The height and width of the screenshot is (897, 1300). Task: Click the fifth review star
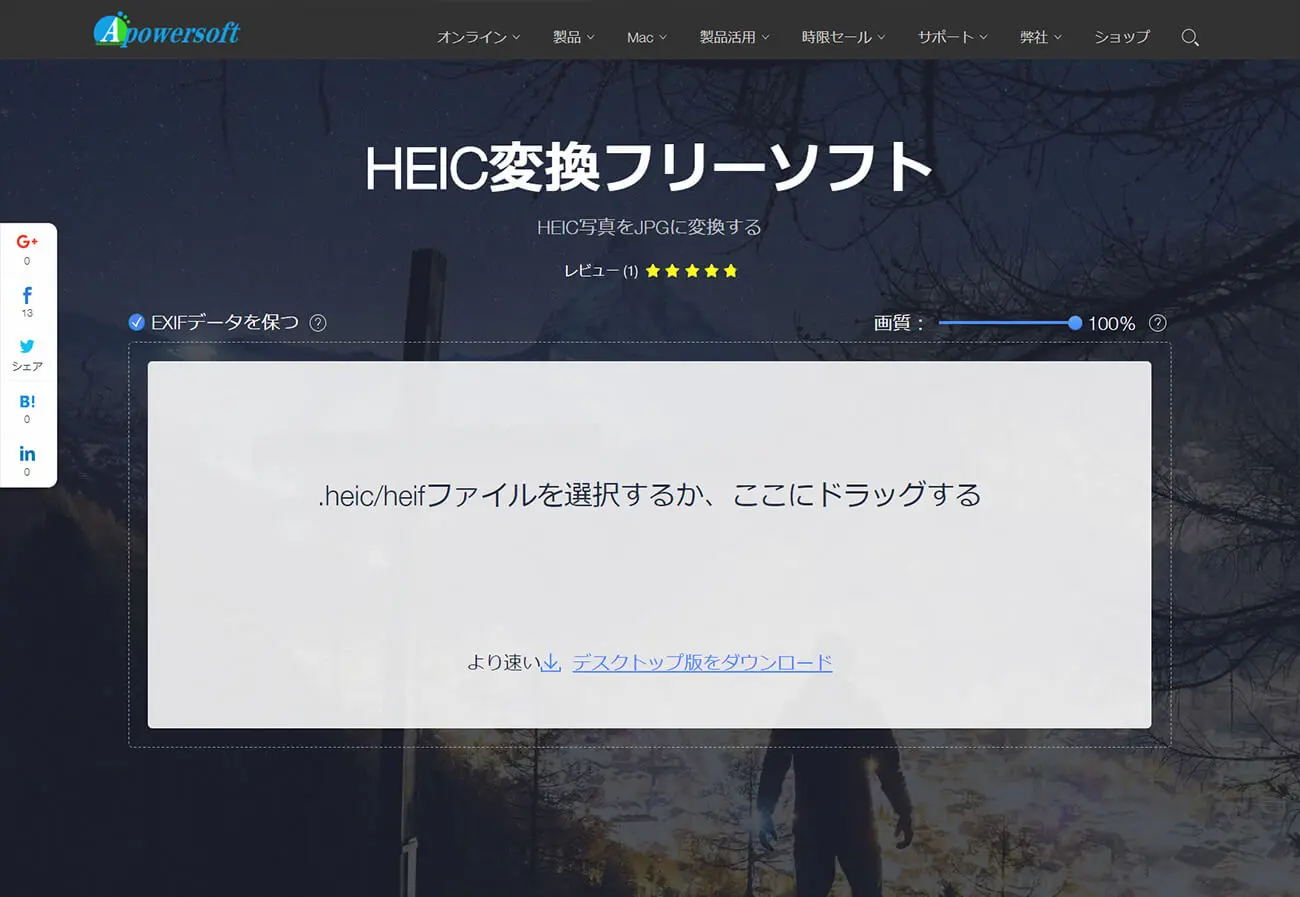tap(730, 271)
